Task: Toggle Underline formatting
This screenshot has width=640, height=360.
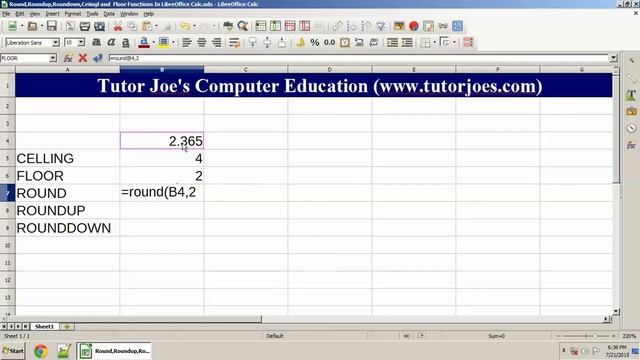Action: click(x=126, y=42)
